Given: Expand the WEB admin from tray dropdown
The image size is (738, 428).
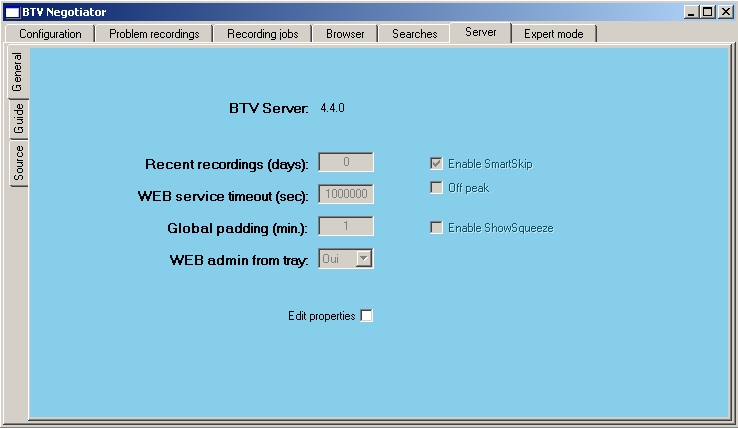Looking at the screenshot, I should (x=364, y=258).
